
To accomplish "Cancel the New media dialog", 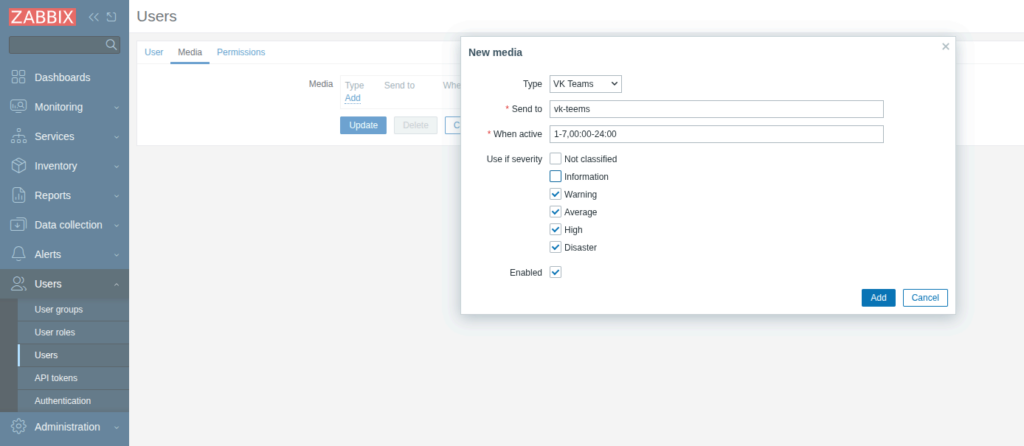I will coord(925,298).
